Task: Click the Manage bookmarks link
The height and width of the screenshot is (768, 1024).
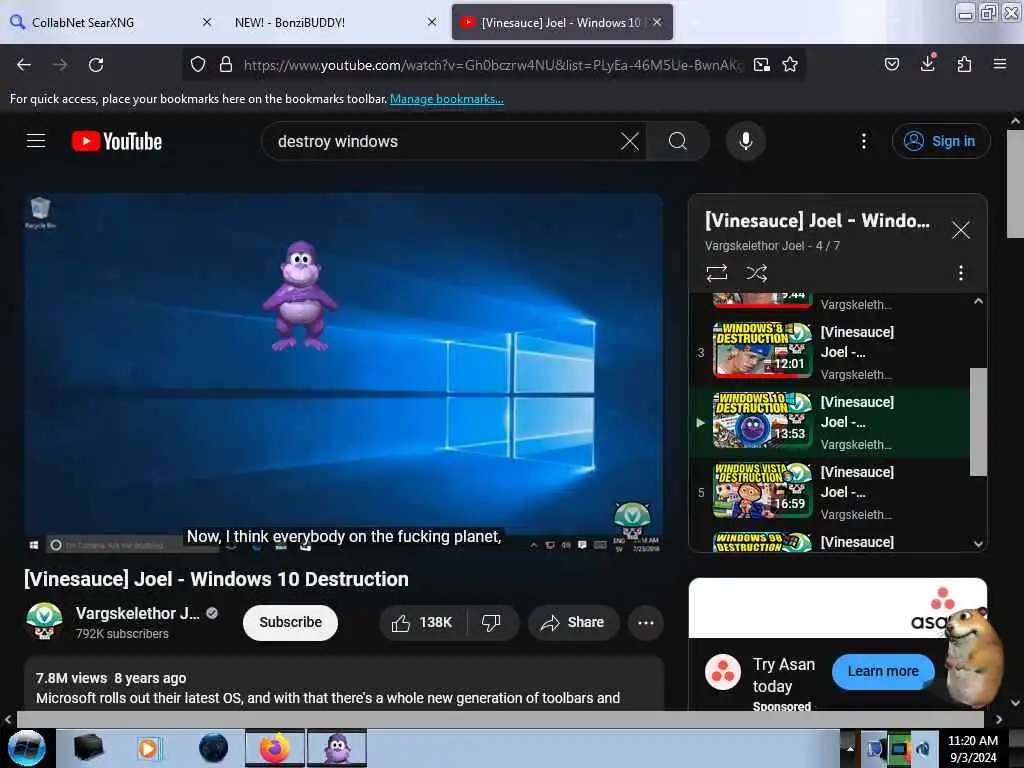Action: (x=447, y=99)
